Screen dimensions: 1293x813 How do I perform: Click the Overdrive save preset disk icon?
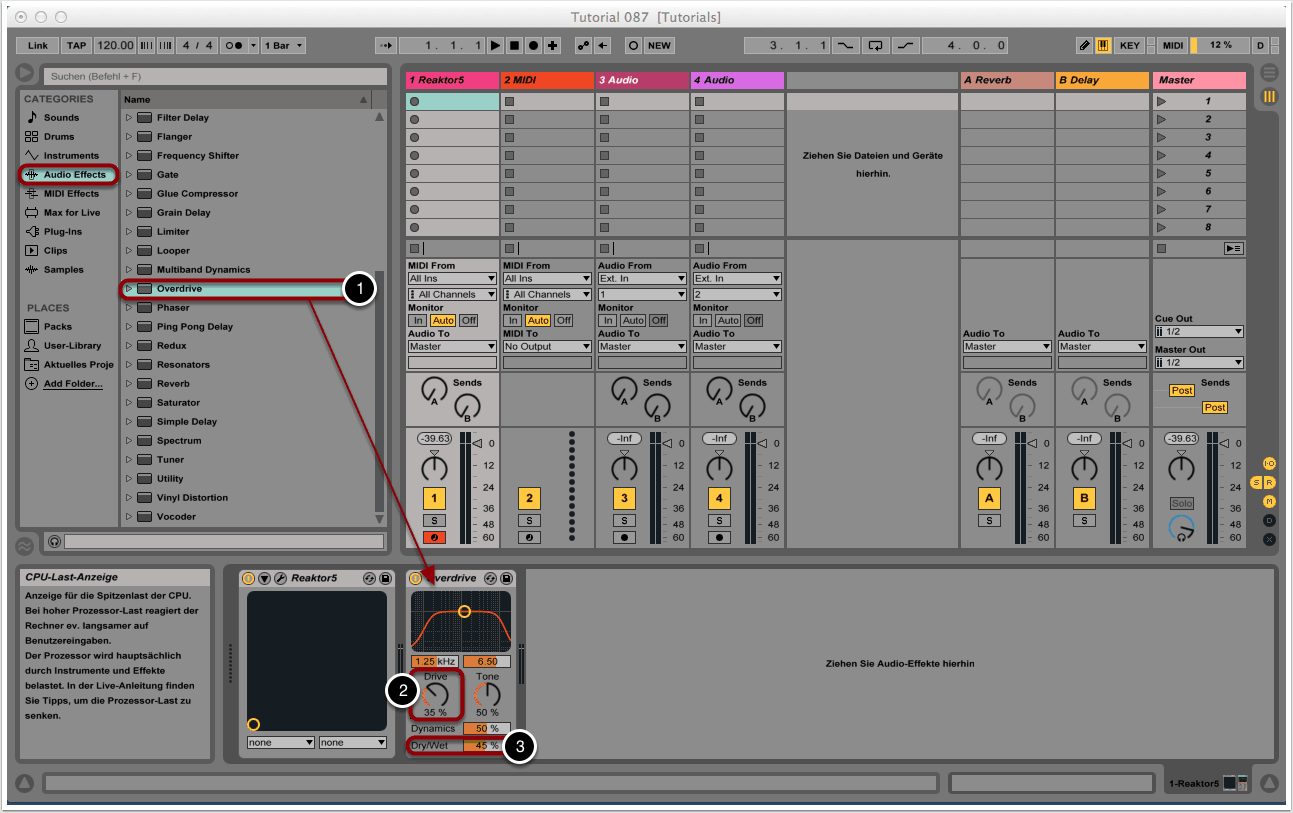point(507,578)
